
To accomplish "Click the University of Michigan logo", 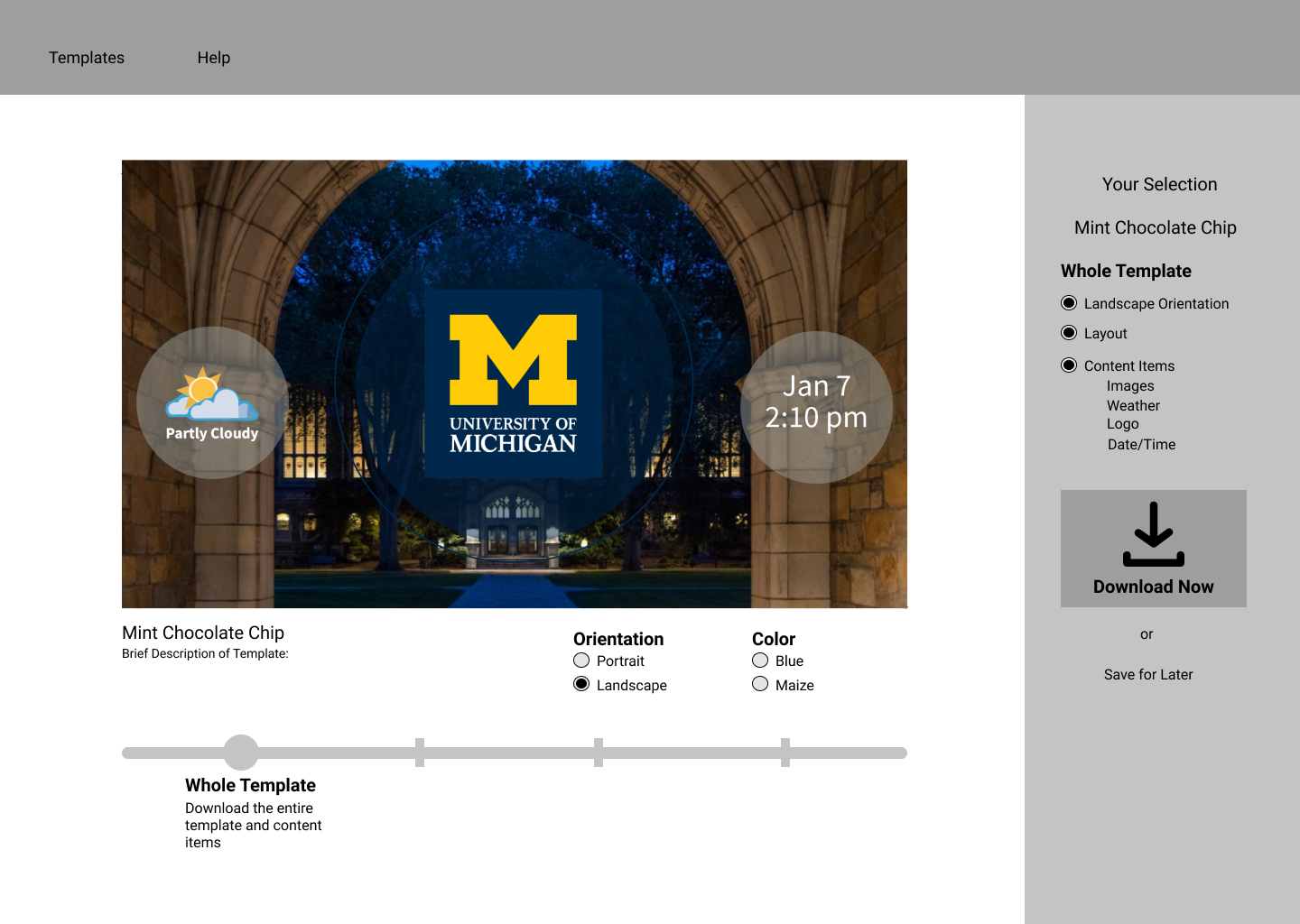I will coord(513,383).
